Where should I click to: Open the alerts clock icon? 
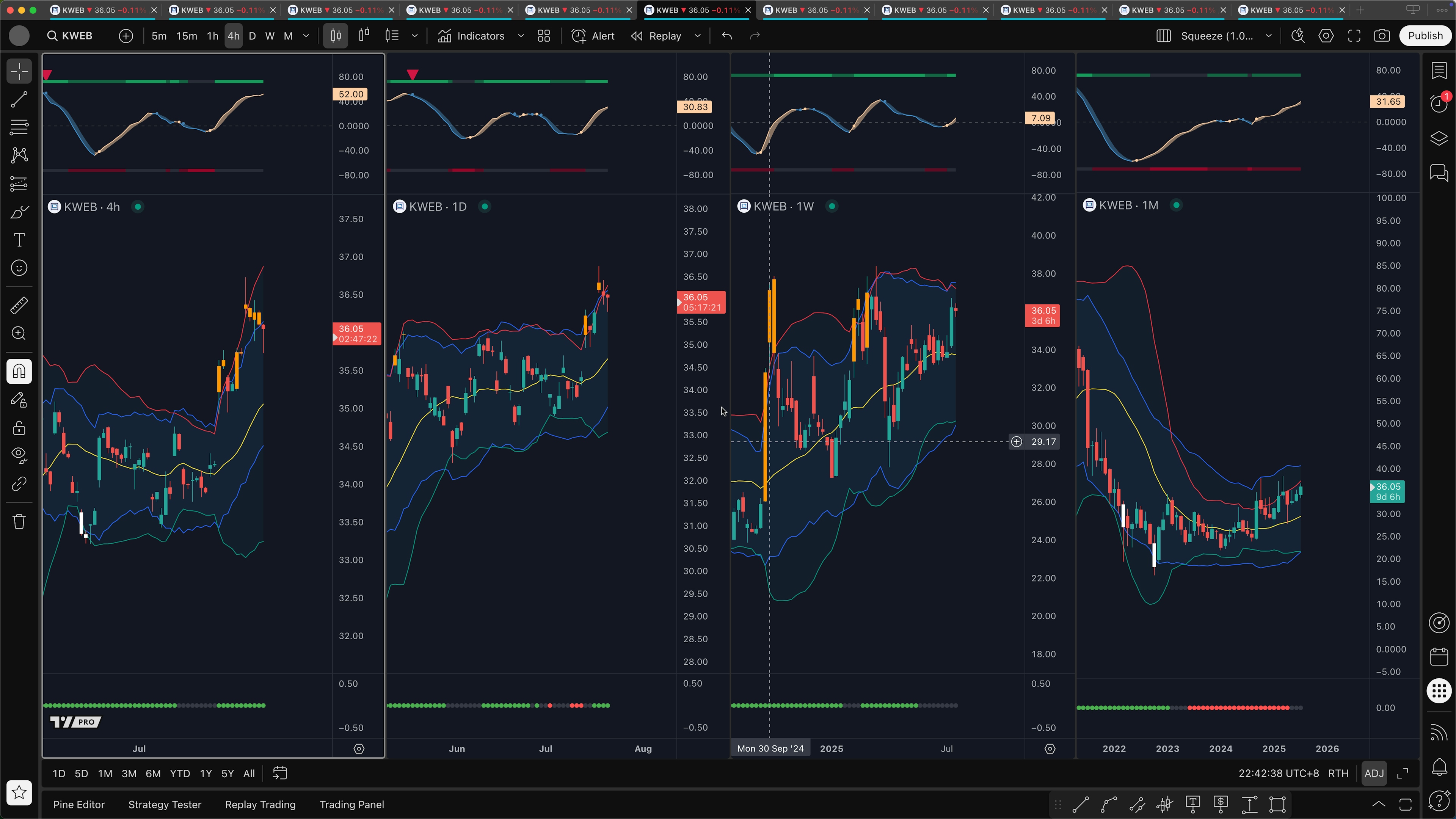click(x=1439, y=103)
